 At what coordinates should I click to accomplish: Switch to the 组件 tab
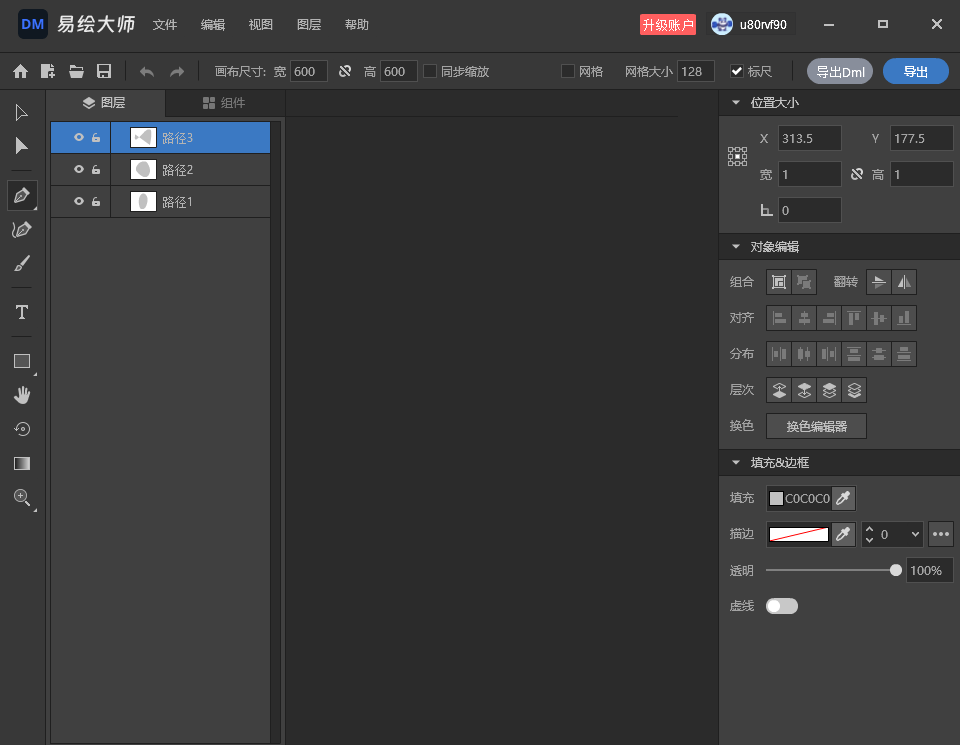coord(225,103)
